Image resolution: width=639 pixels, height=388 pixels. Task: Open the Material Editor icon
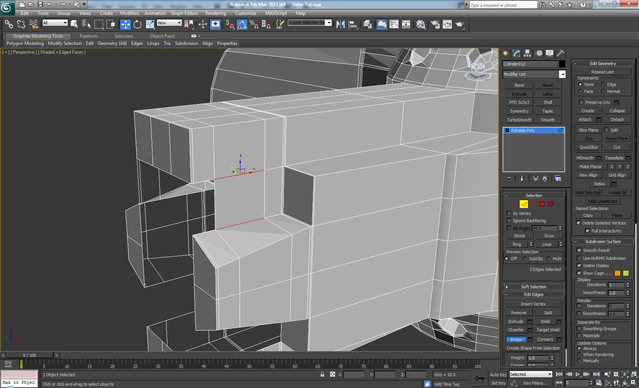(x=421, y=24)
